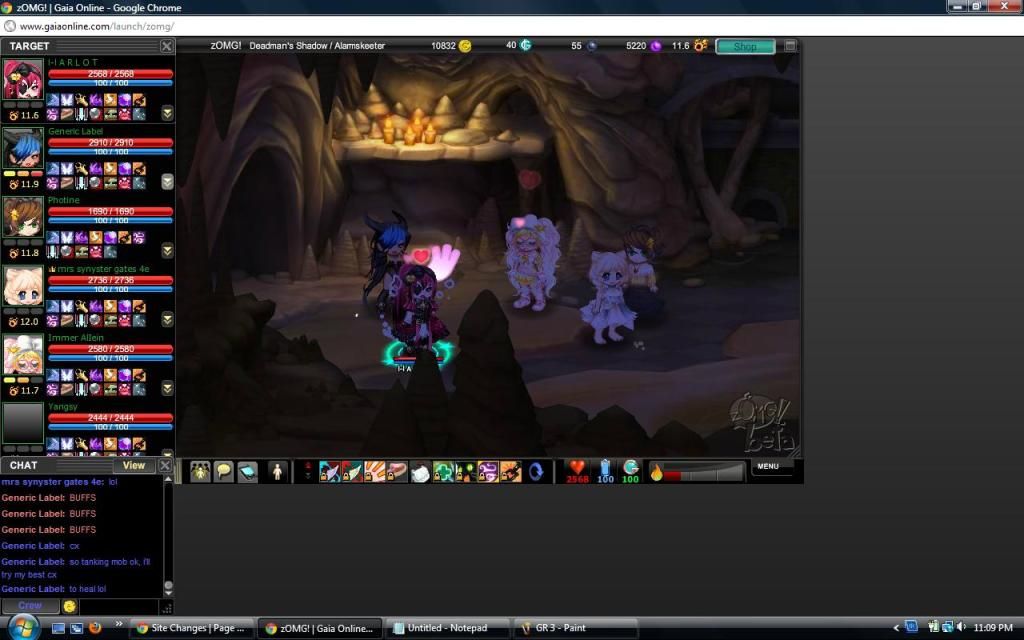
Task: Use the dark green orb ring in slot seven
Action: pos(465,472)
